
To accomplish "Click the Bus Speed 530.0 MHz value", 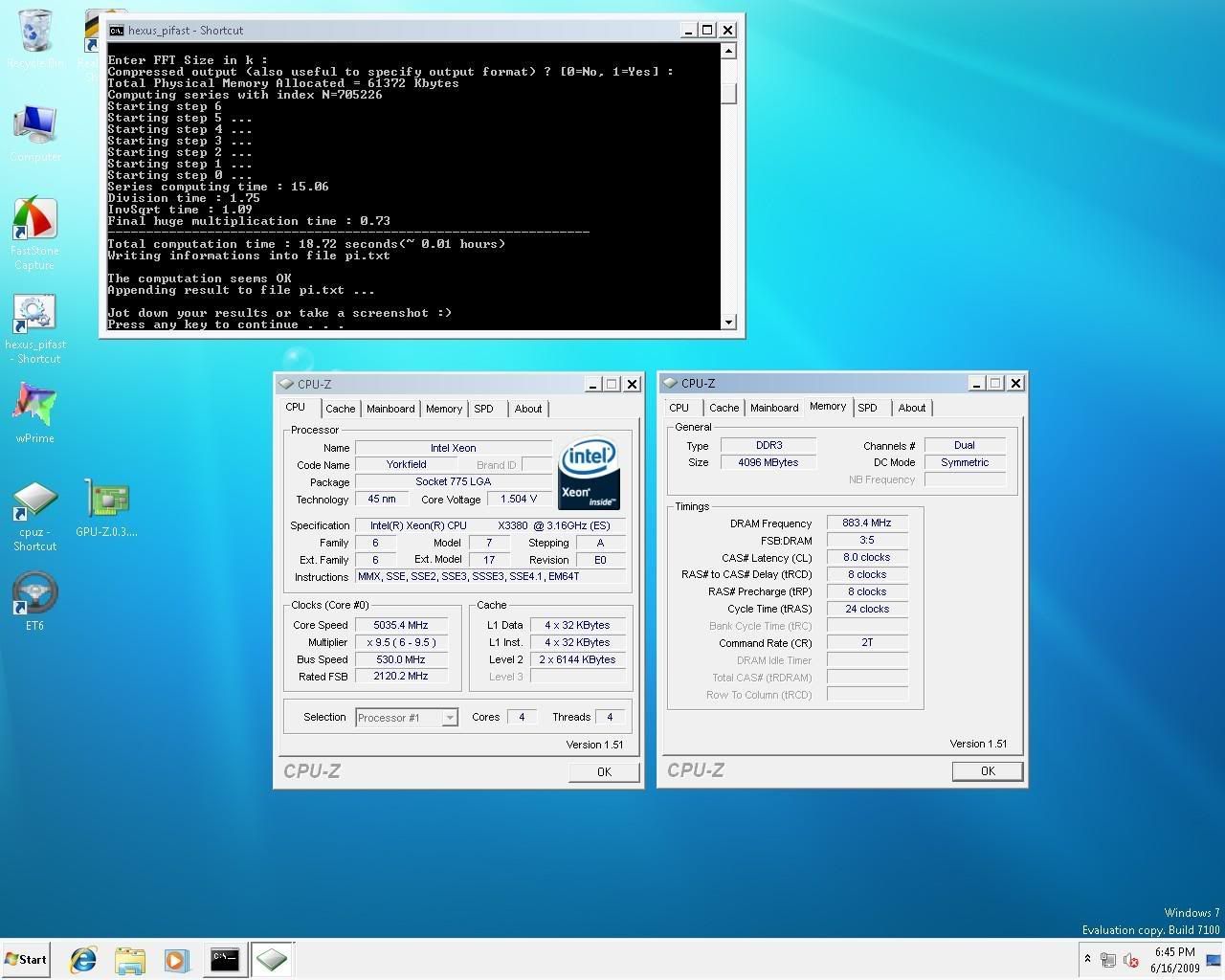I will pos(400,659).
